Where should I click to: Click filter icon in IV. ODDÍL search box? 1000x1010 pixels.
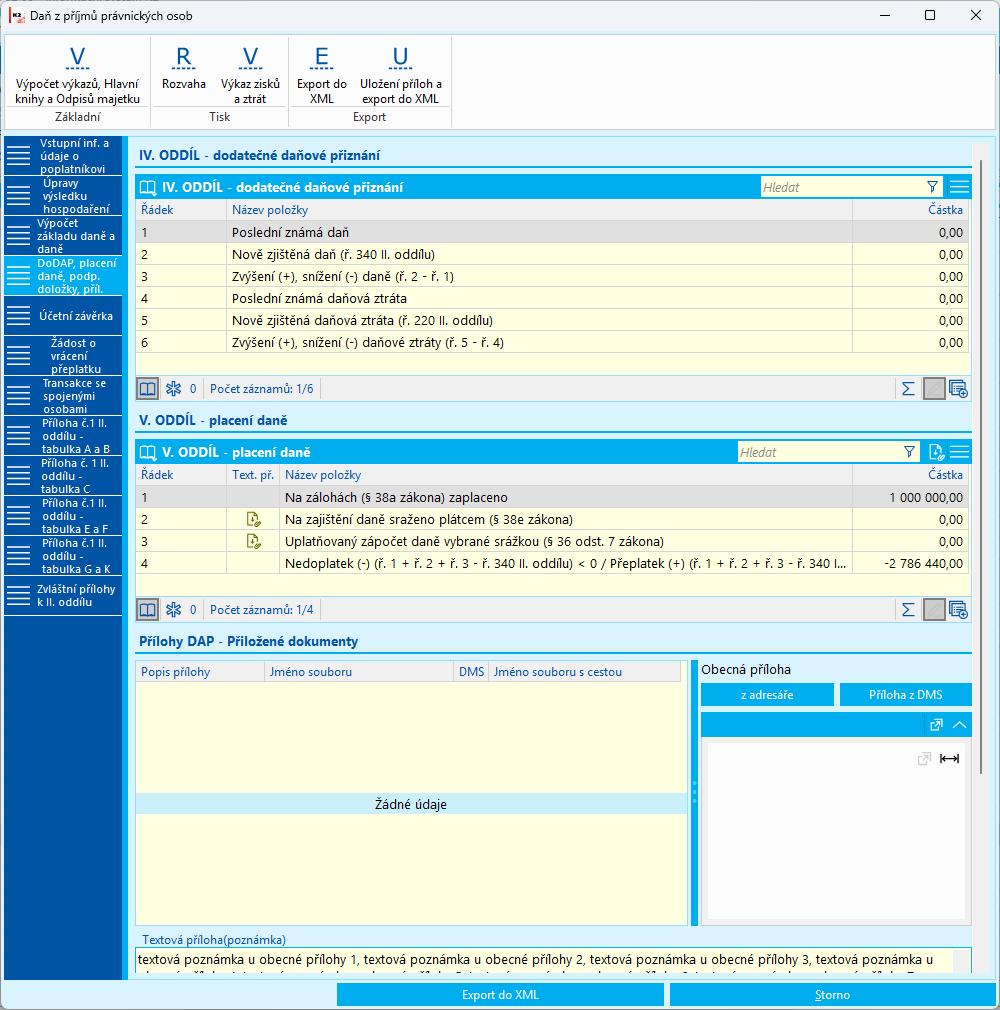(x=932, y=187)
